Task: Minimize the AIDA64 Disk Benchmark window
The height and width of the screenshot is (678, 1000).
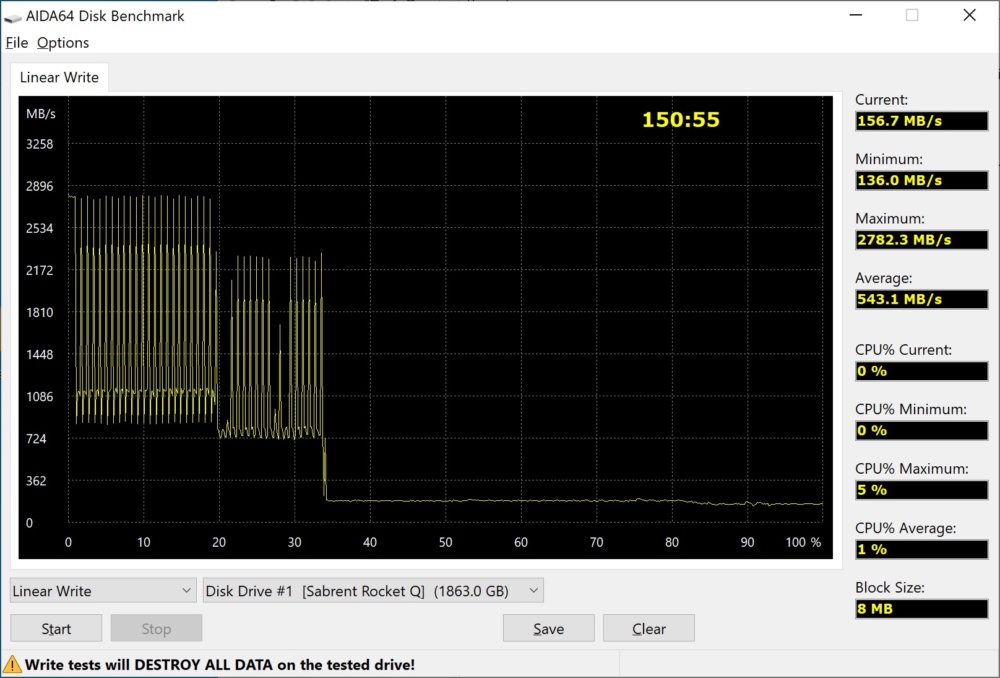Action: pos(856,15)
